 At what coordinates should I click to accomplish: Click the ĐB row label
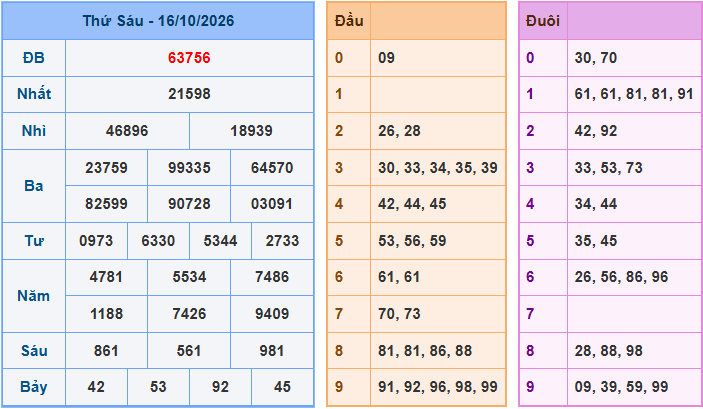tap(34, 58)
